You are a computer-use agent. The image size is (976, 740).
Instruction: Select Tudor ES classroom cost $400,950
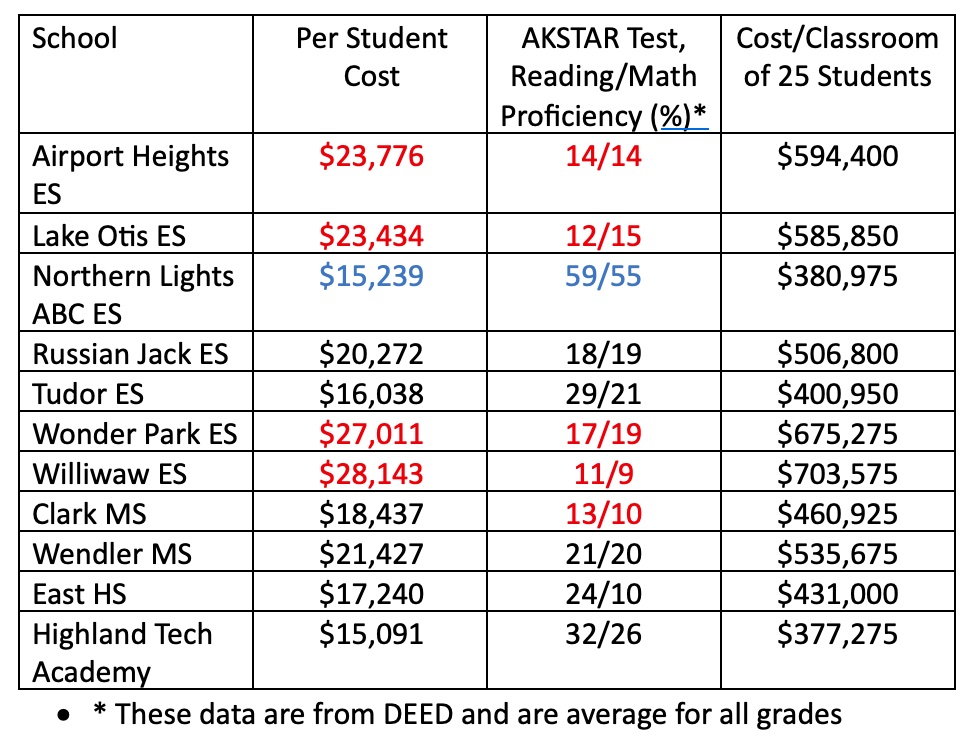tap(837, 393)
